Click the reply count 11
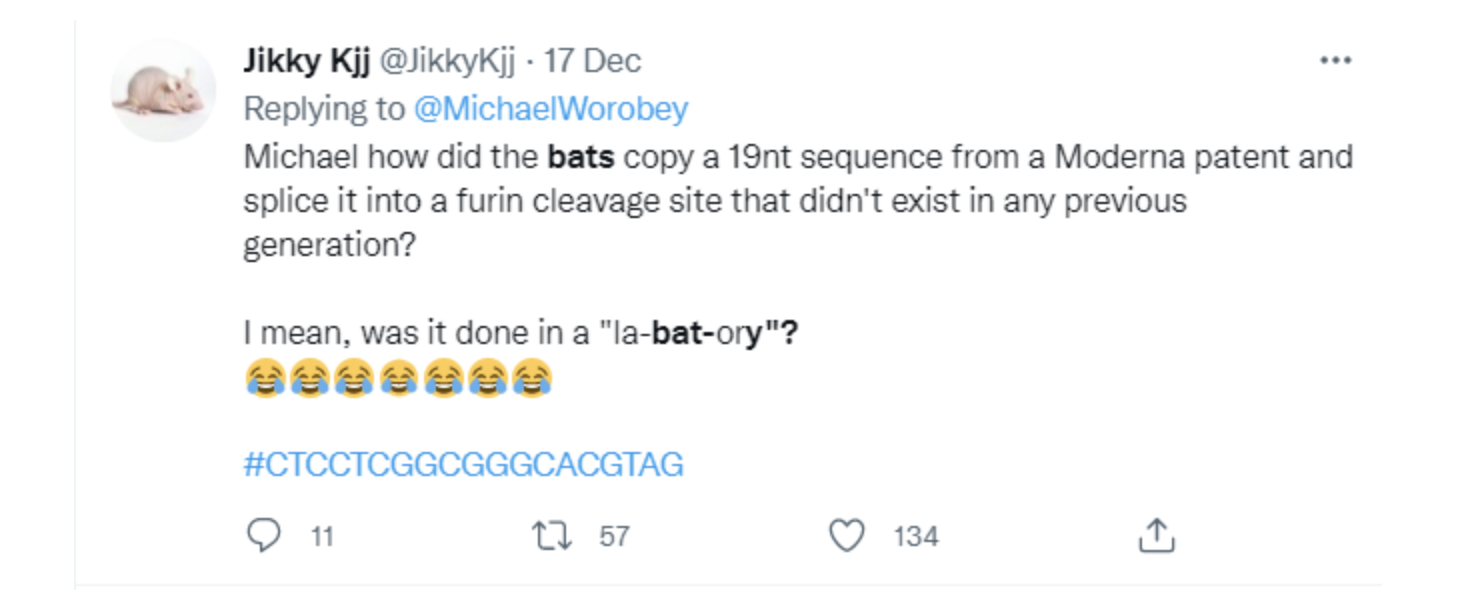This screenshot has width=1484, height=590. [321, 537]
